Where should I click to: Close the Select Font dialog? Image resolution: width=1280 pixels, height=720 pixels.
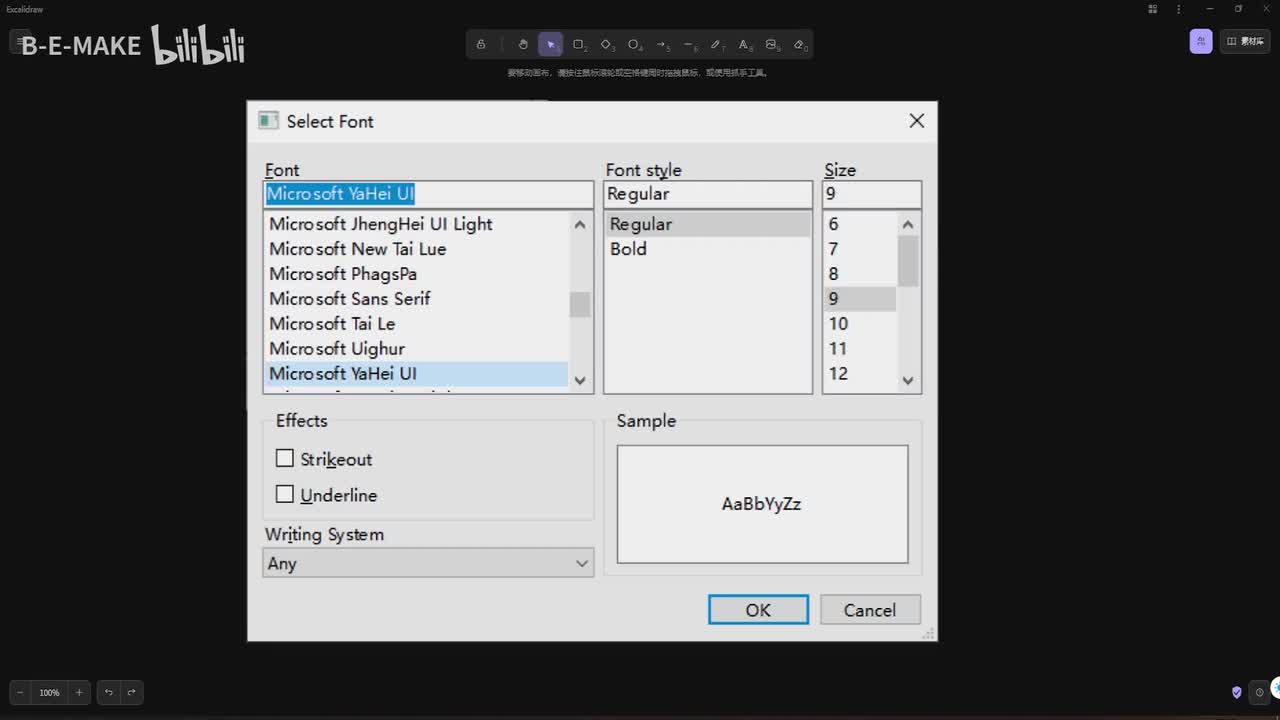[x=916, y=121]
